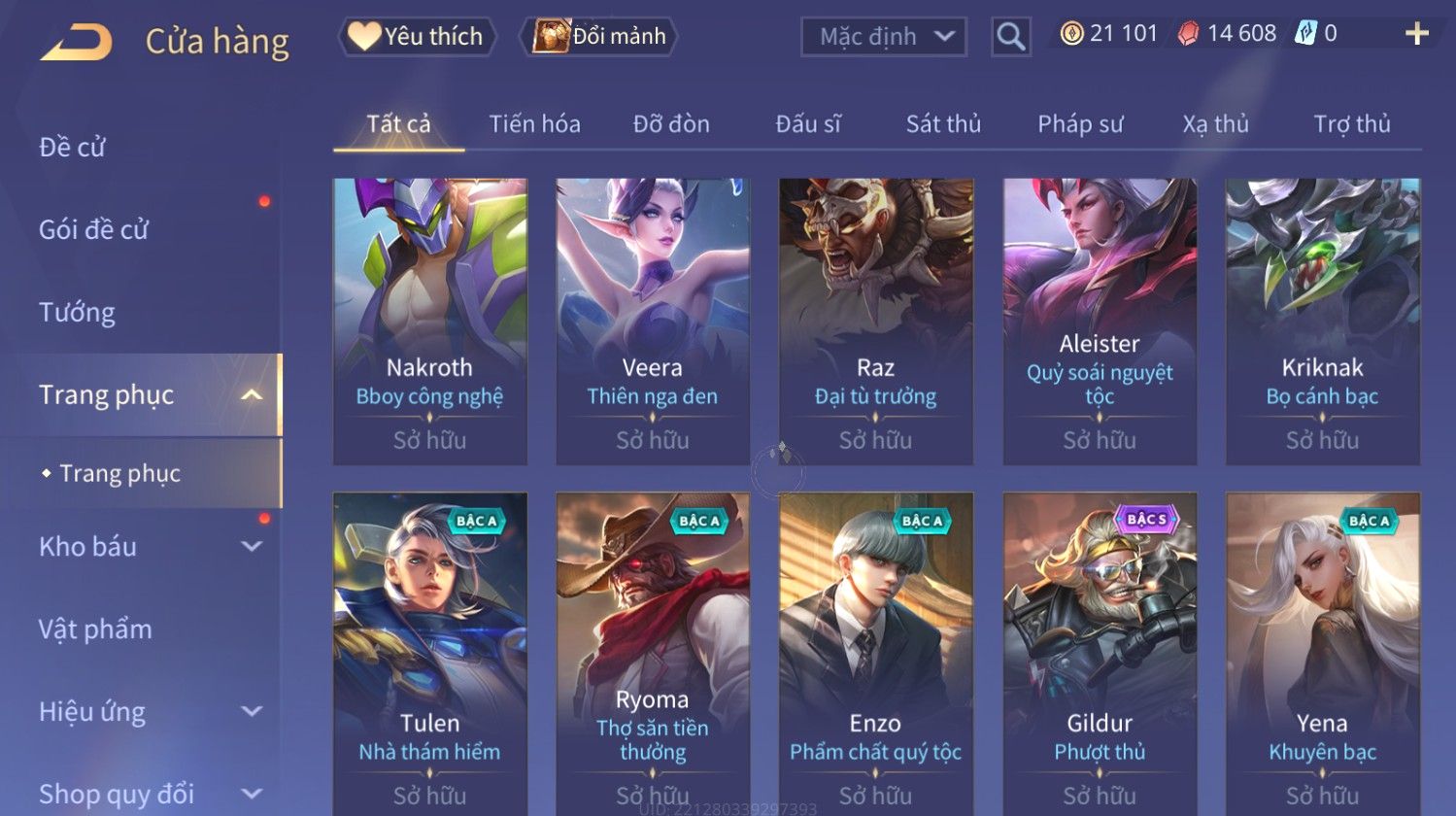The width and height of the screenshot is (1456, 816).
Task: Open the Mặc định sort dropdown
Action: click(884, 37)
